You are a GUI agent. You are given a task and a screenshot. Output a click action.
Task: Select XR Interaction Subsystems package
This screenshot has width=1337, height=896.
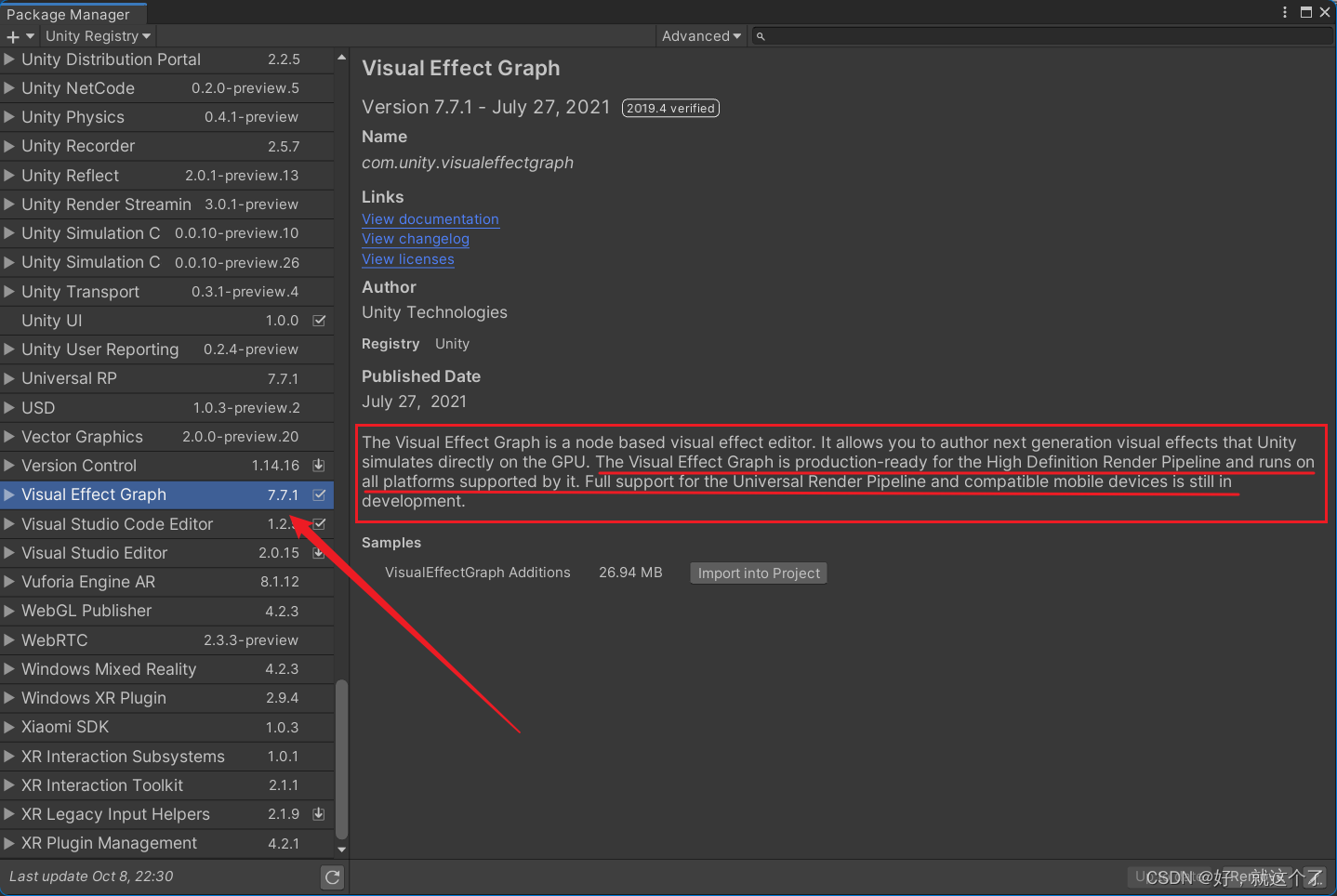(x=166, y=757)
